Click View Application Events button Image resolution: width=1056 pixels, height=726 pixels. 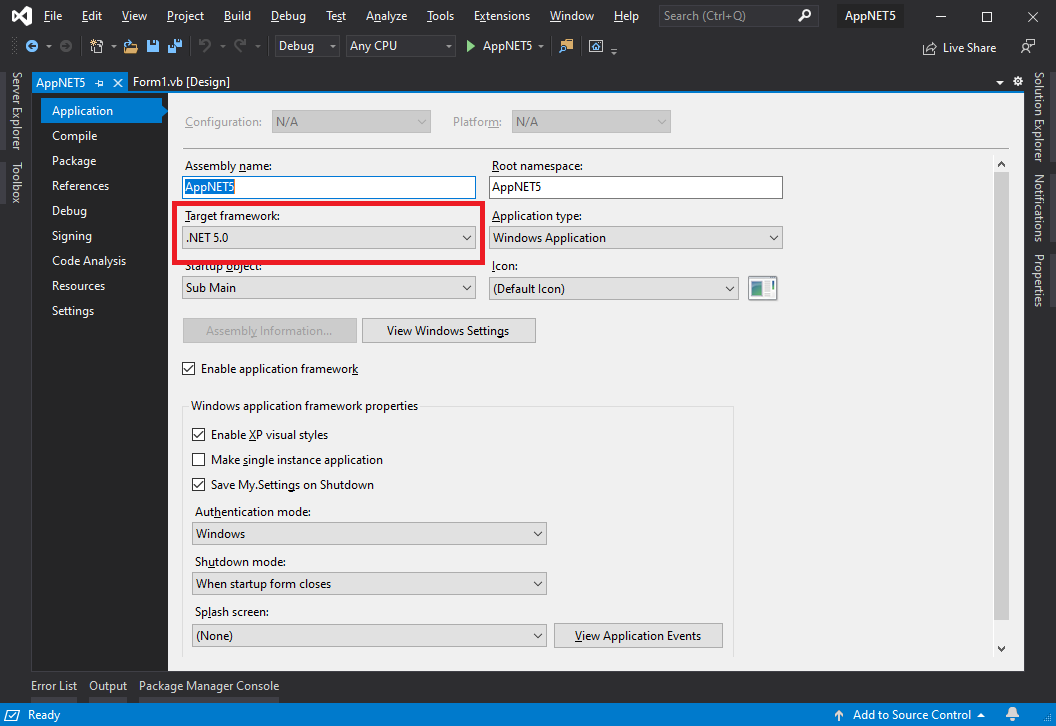click(x=638, y=635)
